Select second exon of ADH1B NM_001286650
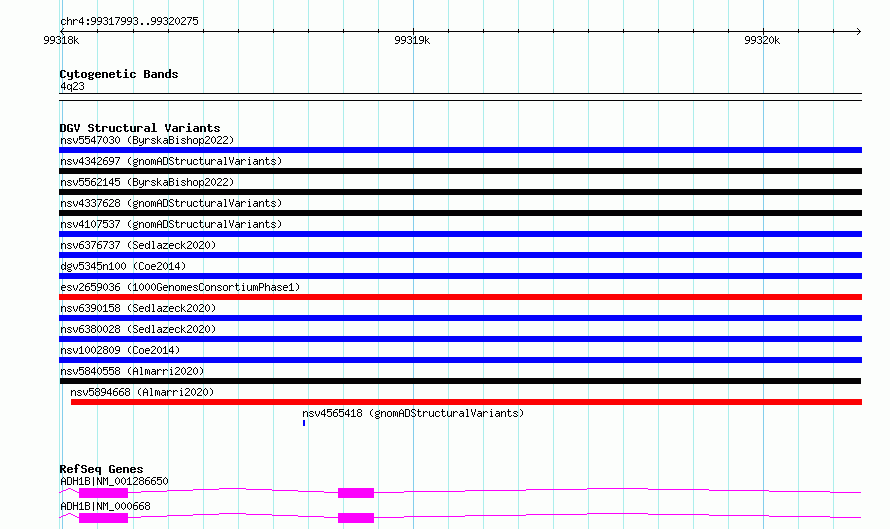This screenshot has width=890, height=529. [356, 493]
